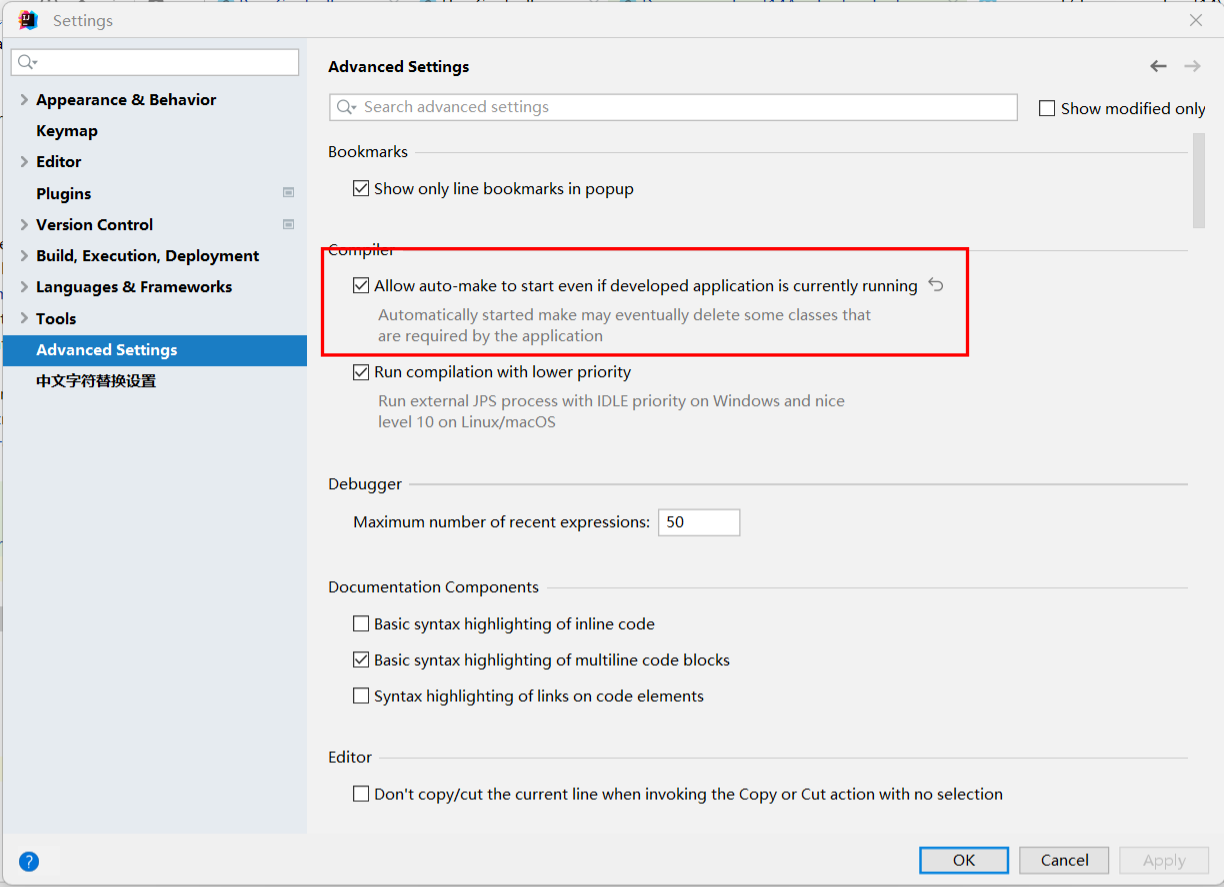The height and width of the screenshot is (887, 1224).
Task: Open help via the question mark icon
Action: (x=29, y=860)
